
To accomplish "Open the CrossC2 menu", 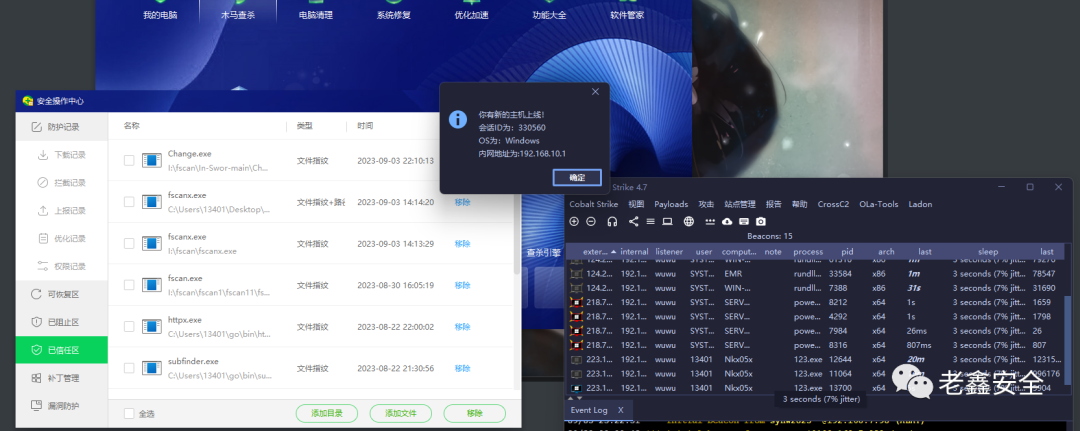I will (833, 204).
